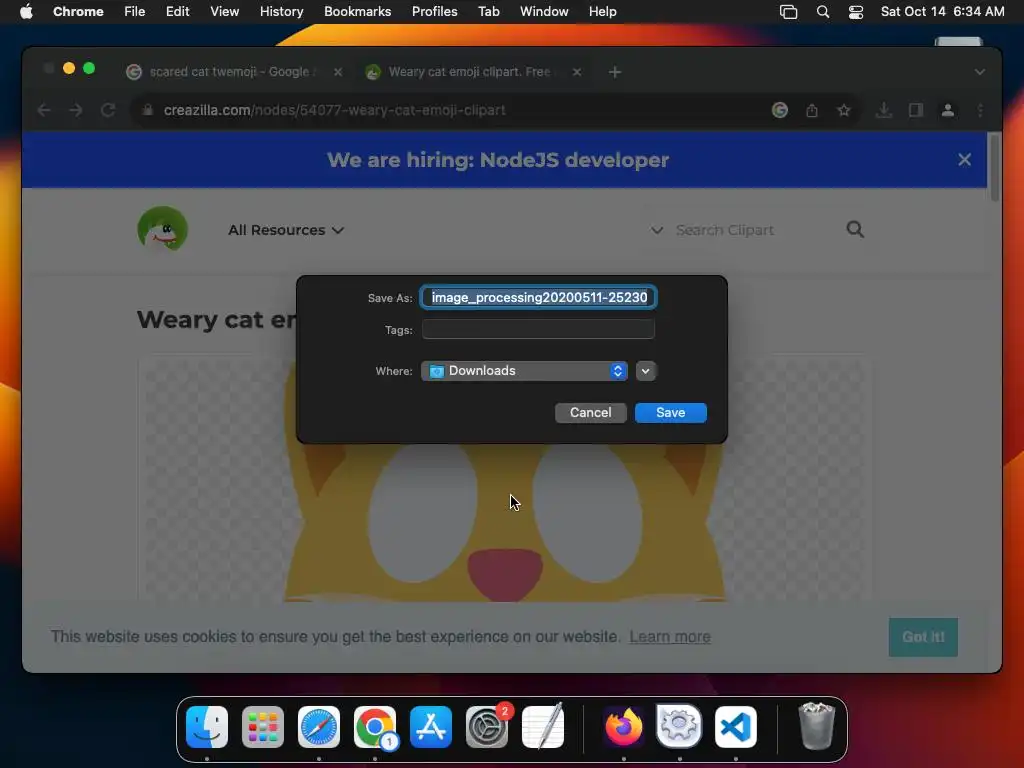1024x768 pixels.
Task: Open the Tab menu
Action: point(488,12)
